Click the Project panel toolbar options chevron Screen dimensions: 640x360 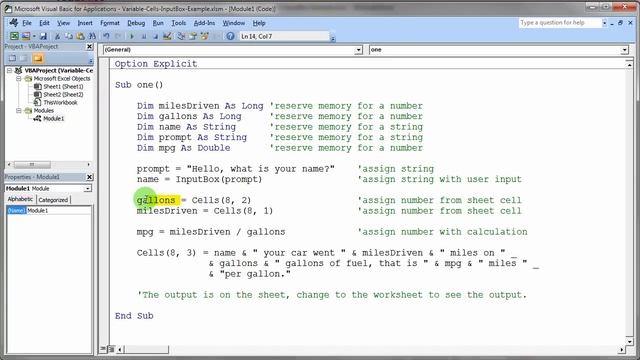[91, 60]
